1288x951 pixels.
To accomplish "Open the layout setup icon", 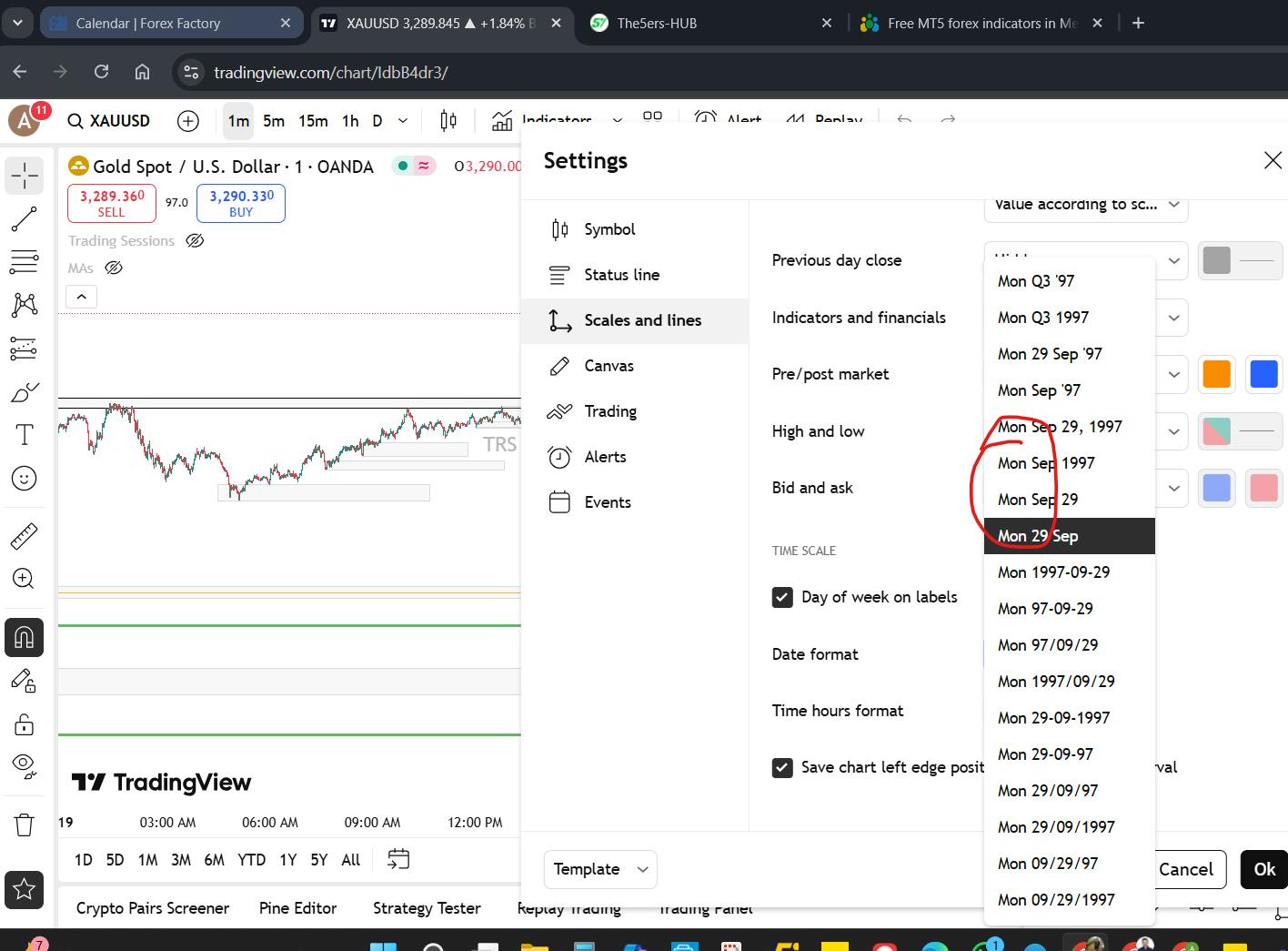I will pyautogui.click(x=652, y=118).
